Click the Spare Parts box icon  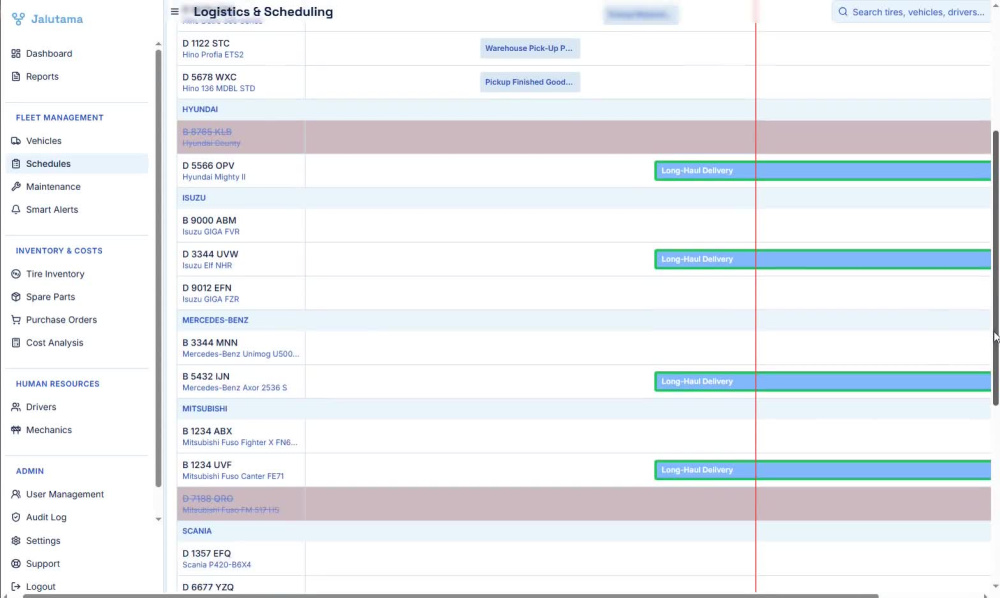pyautogui.click(x=16, y=297)
